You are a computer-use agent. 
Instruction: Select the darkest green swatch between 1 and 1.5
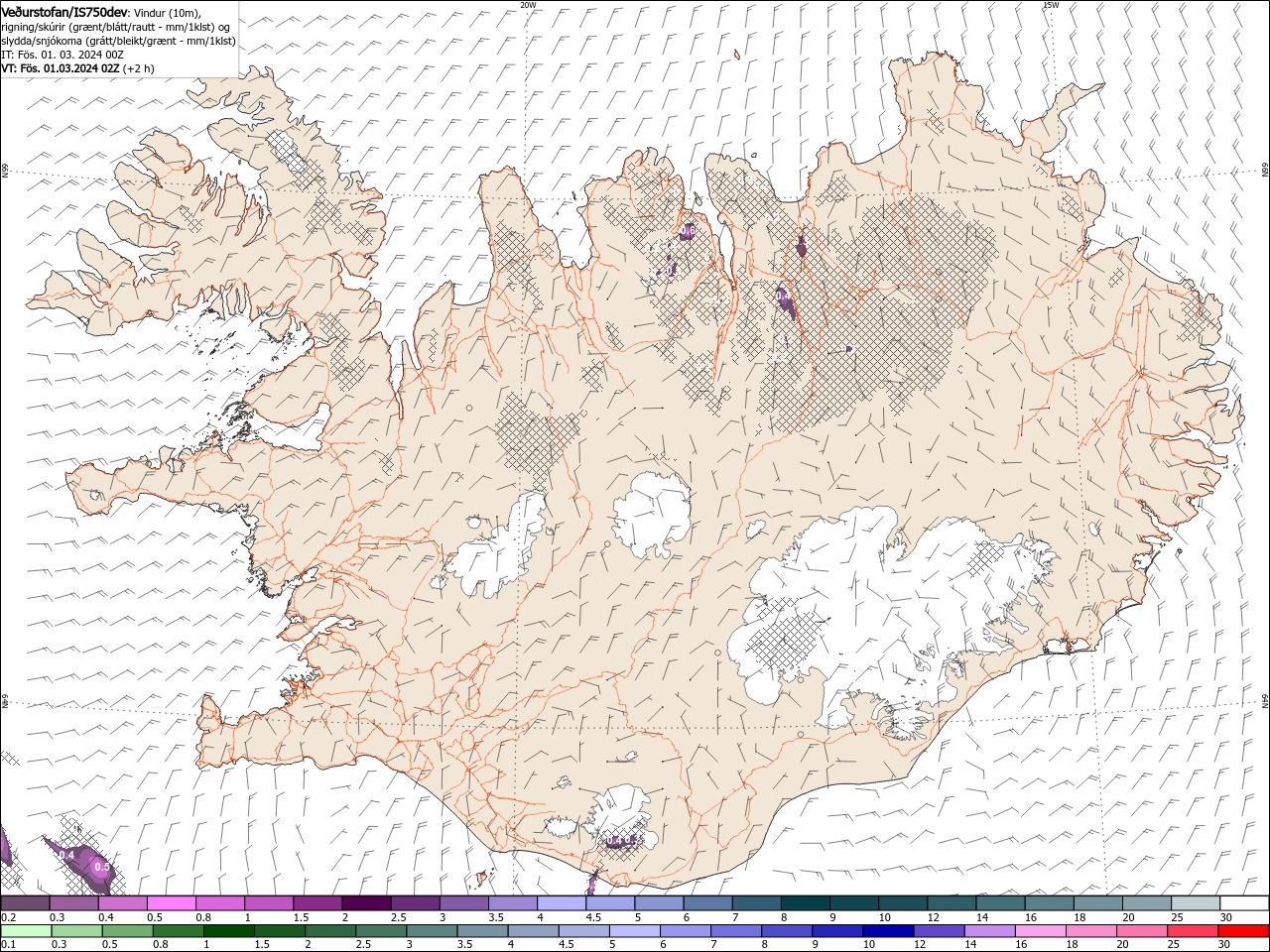[x=229, y=931]
